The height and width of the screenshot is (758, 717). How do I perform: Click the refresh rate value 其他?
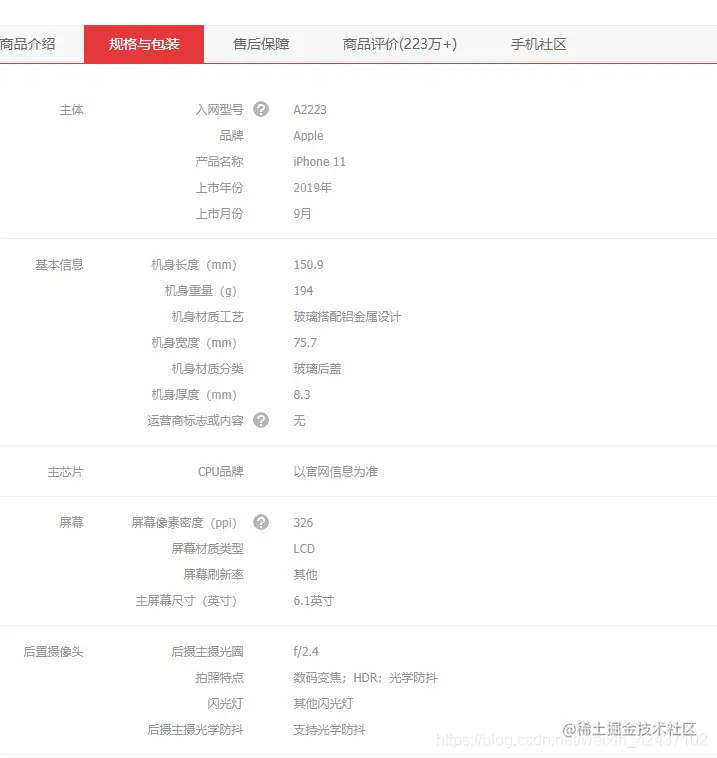coord(305,575)
